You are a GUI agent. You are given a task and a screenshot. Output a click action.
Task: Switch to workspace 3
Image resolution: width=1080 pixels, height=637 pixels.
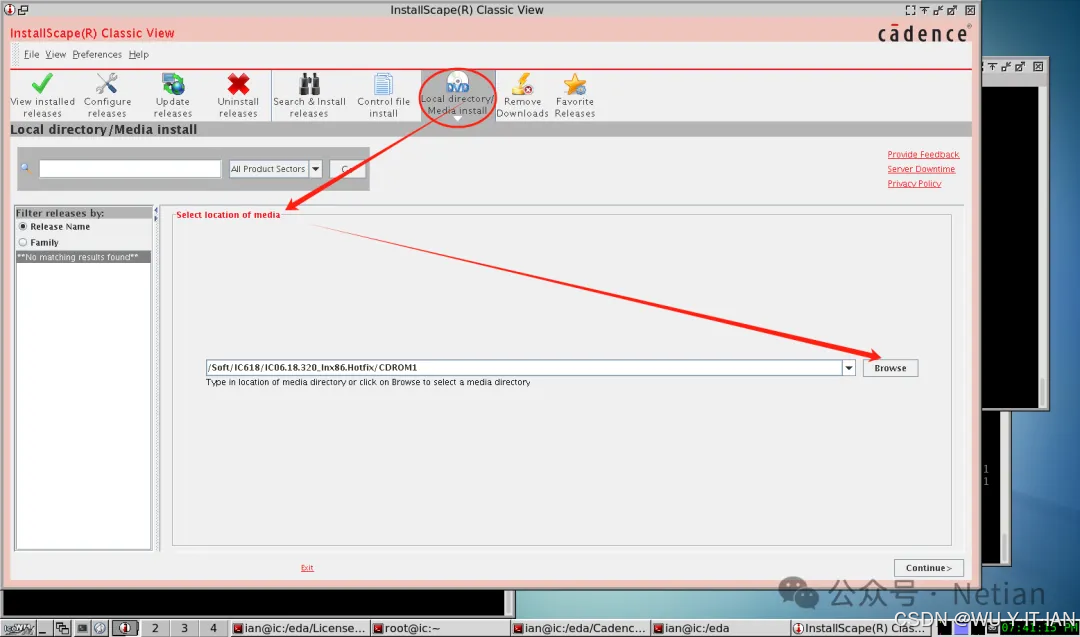coord(184,628)
